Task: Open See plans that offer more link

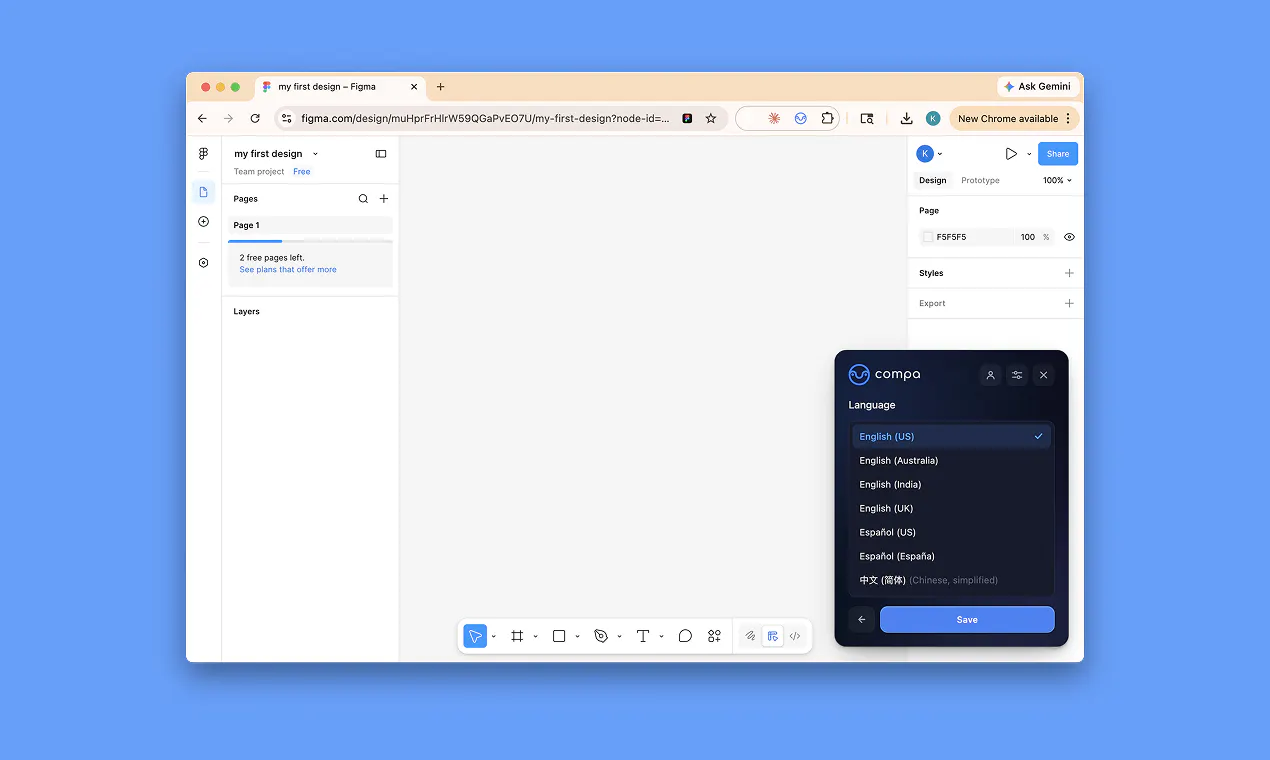Action: (x=288, y=270)
